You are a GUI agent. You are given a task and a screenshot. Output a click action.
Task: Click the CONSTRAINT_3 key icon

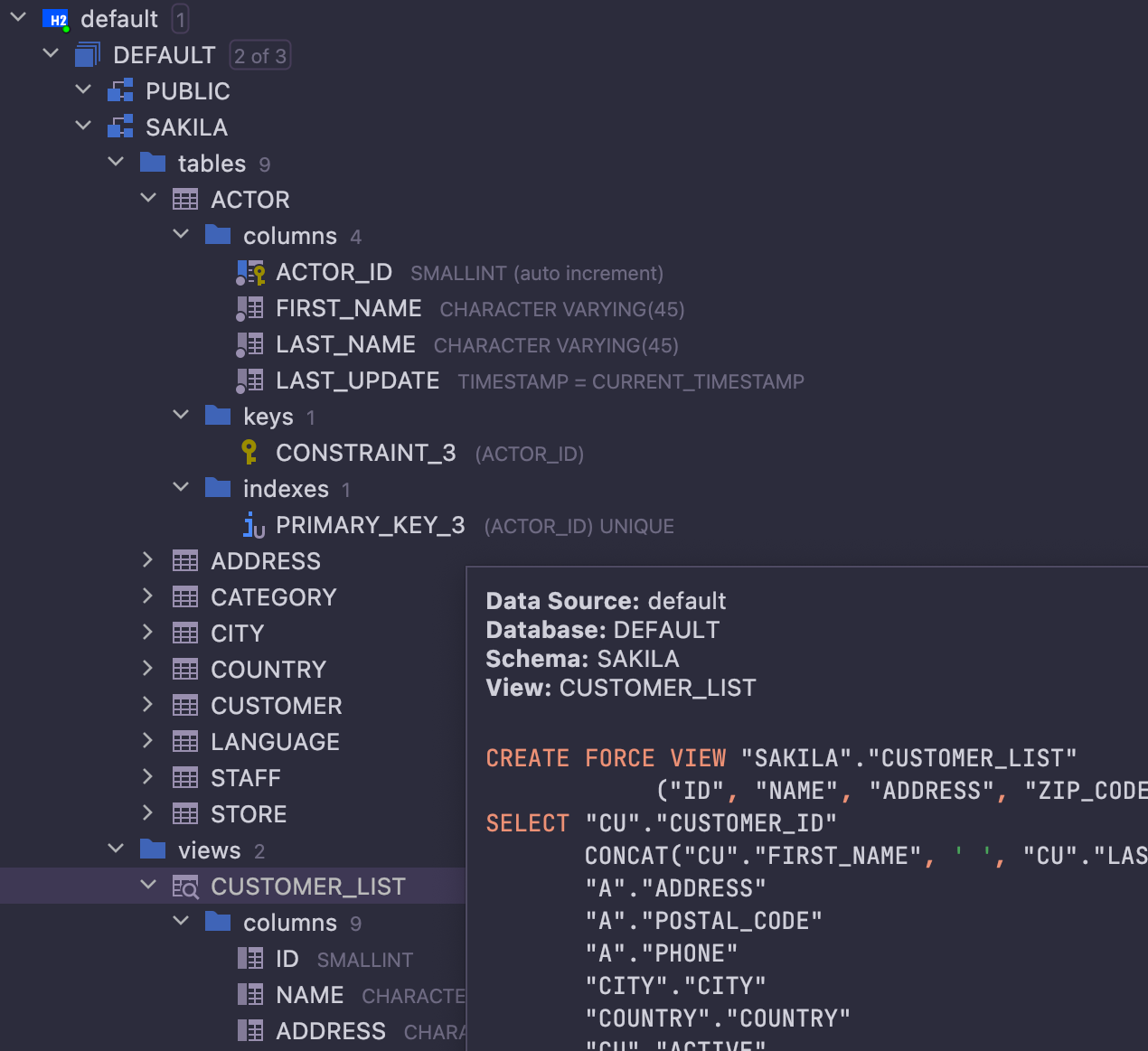[249, 452]
